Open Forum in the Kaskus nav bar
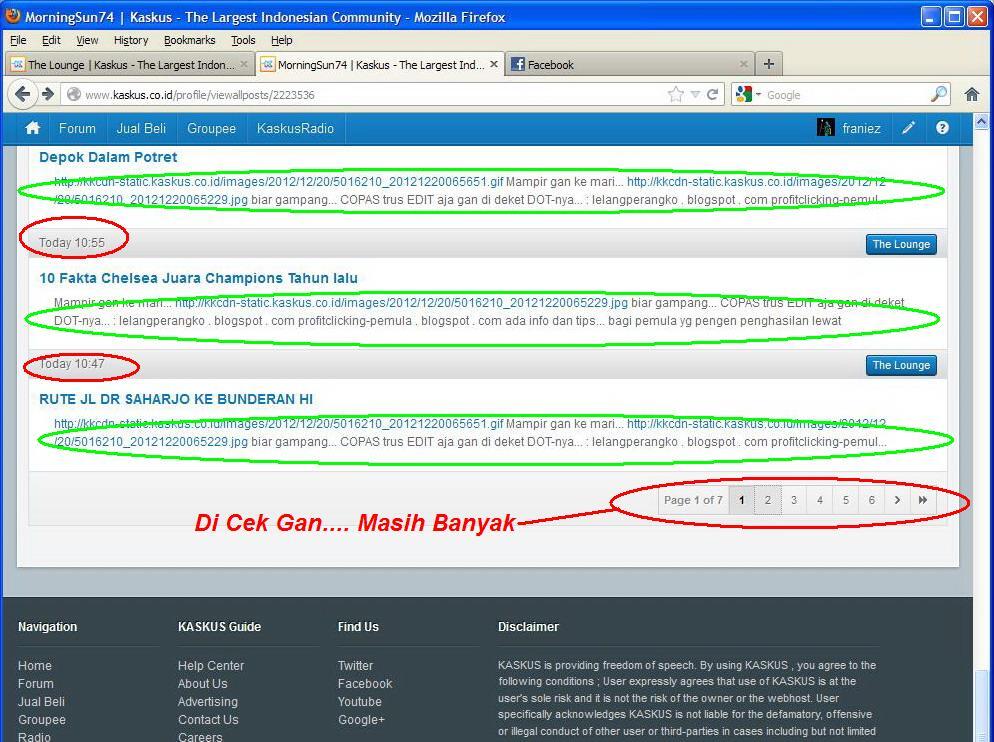 [x=77, y=128]
